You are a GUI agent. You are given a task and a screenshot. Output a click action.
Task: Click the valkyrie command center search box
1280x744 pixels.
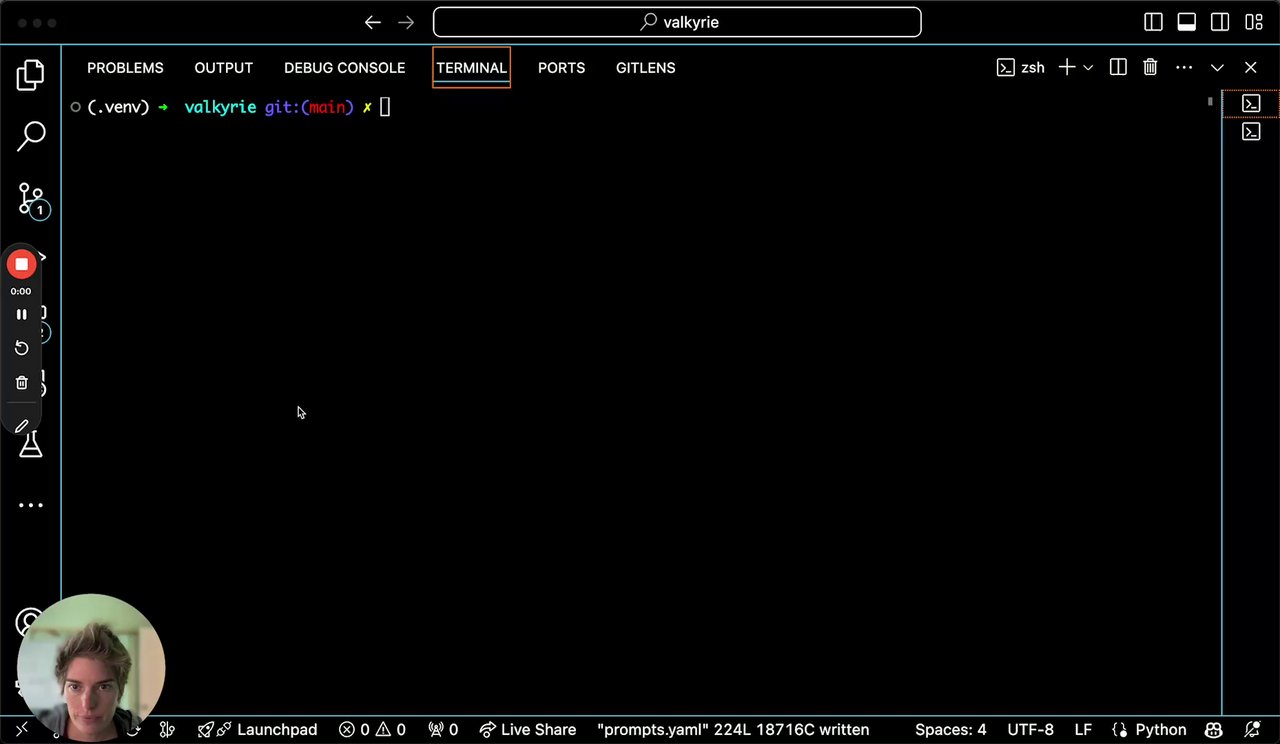tap(677, 22)
